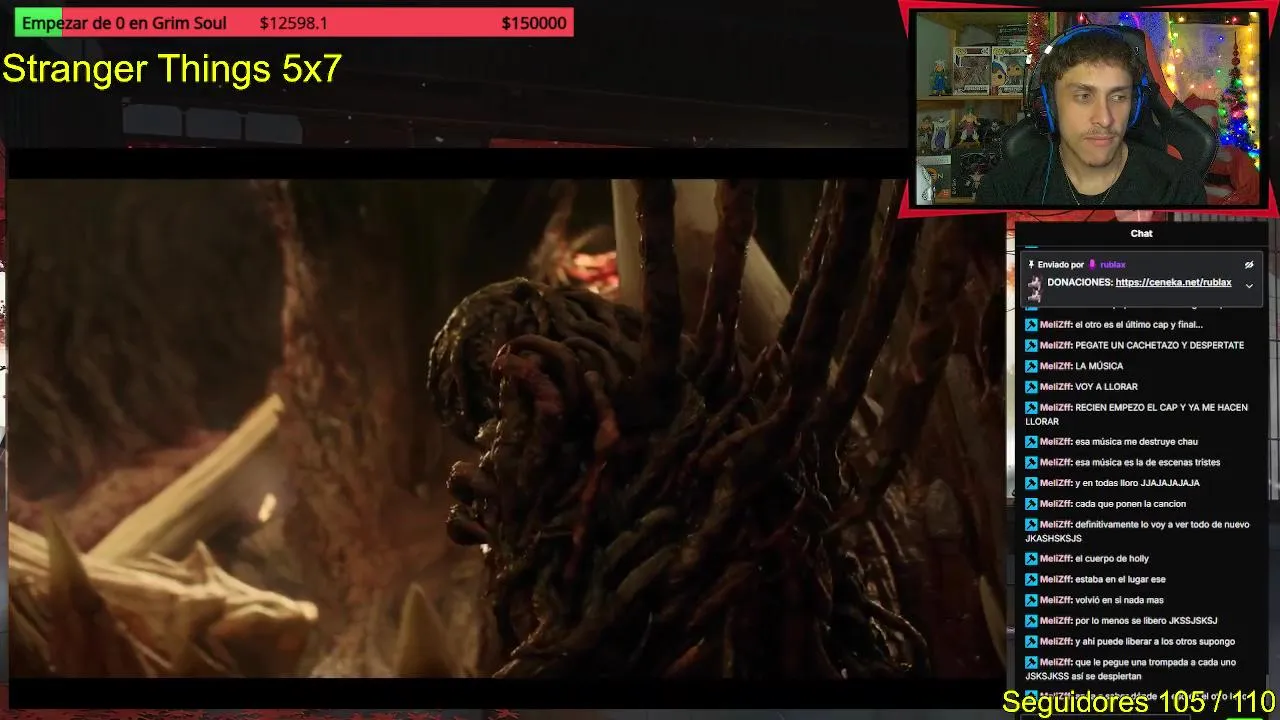This screenshot has width=1280, height=720.
Task: Click the $12598.1 goal amount
Action: [x=293, y=23]
